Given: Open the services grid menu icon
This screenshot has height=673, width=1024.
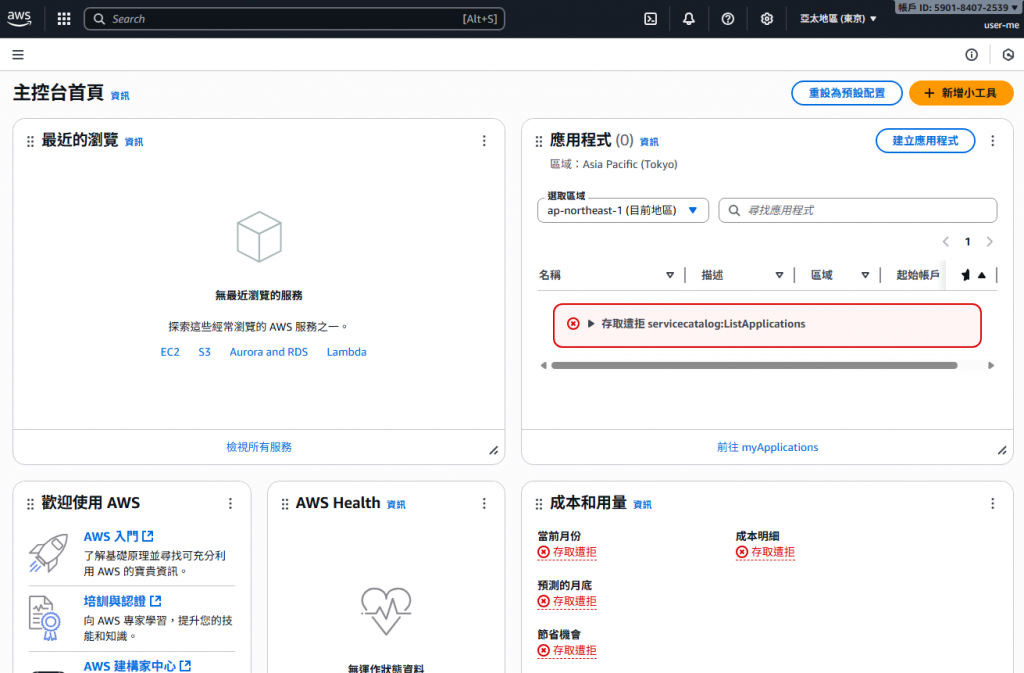Looking at the screenshot, I should click(64, 19).
